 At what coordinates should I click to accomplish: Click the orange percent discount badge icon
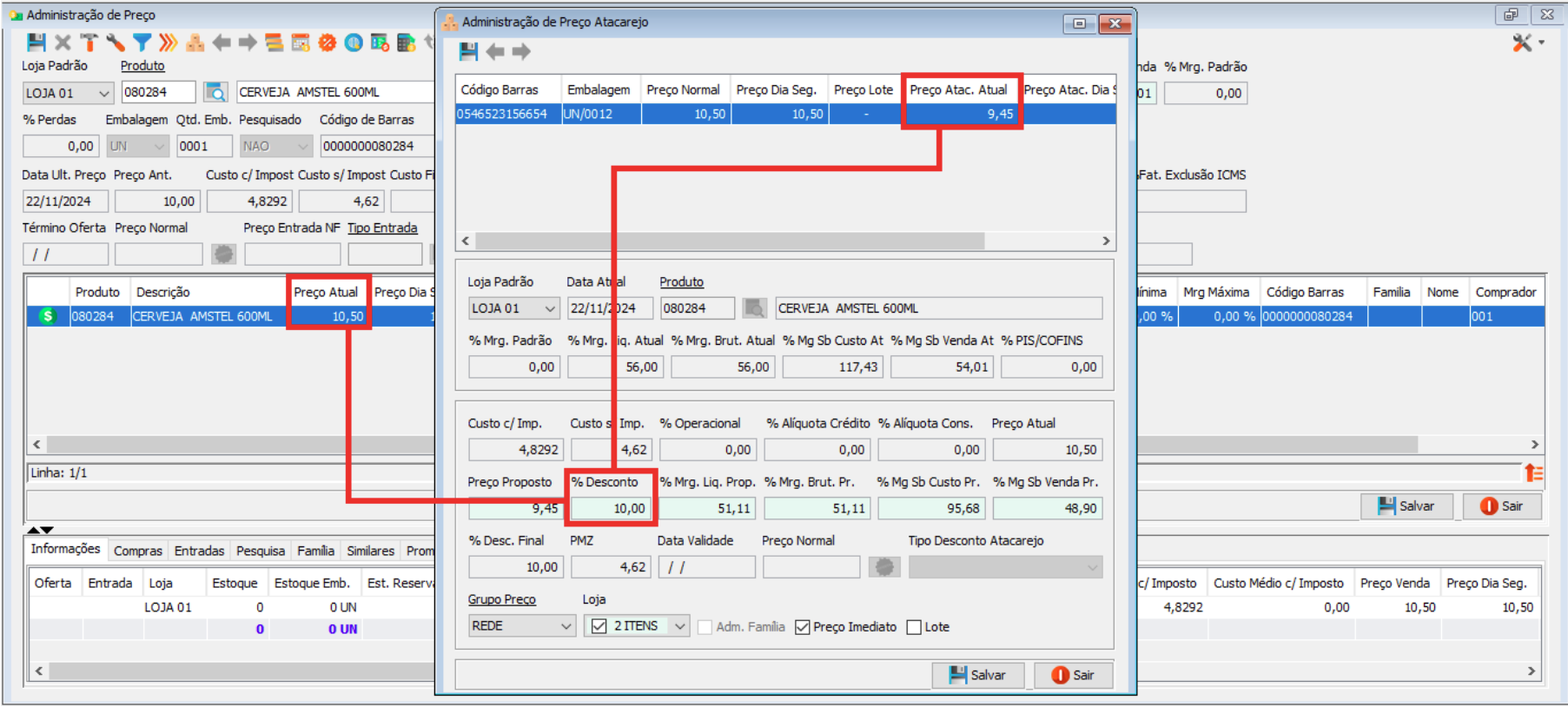(x=327, y=43)
